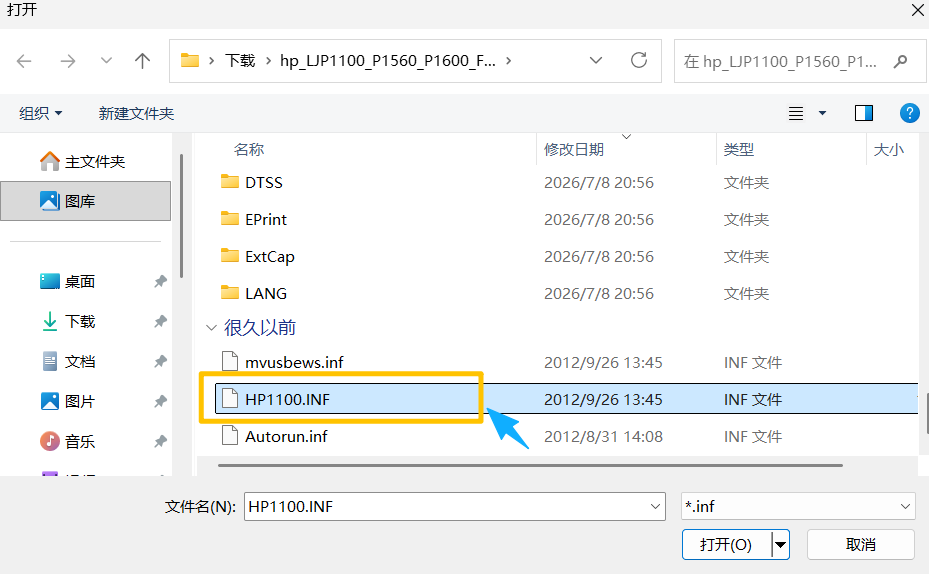Go up one folder level
This screenshot has height=574, width=929.
click(142, 60)
